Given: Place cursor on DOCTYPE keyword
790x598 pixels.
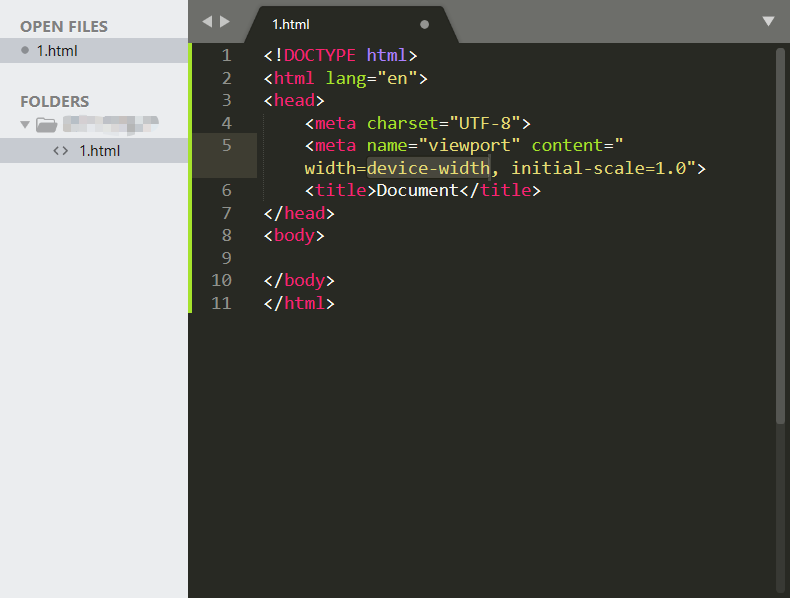Looking at the screenshot, I should (x=320, y=55).
